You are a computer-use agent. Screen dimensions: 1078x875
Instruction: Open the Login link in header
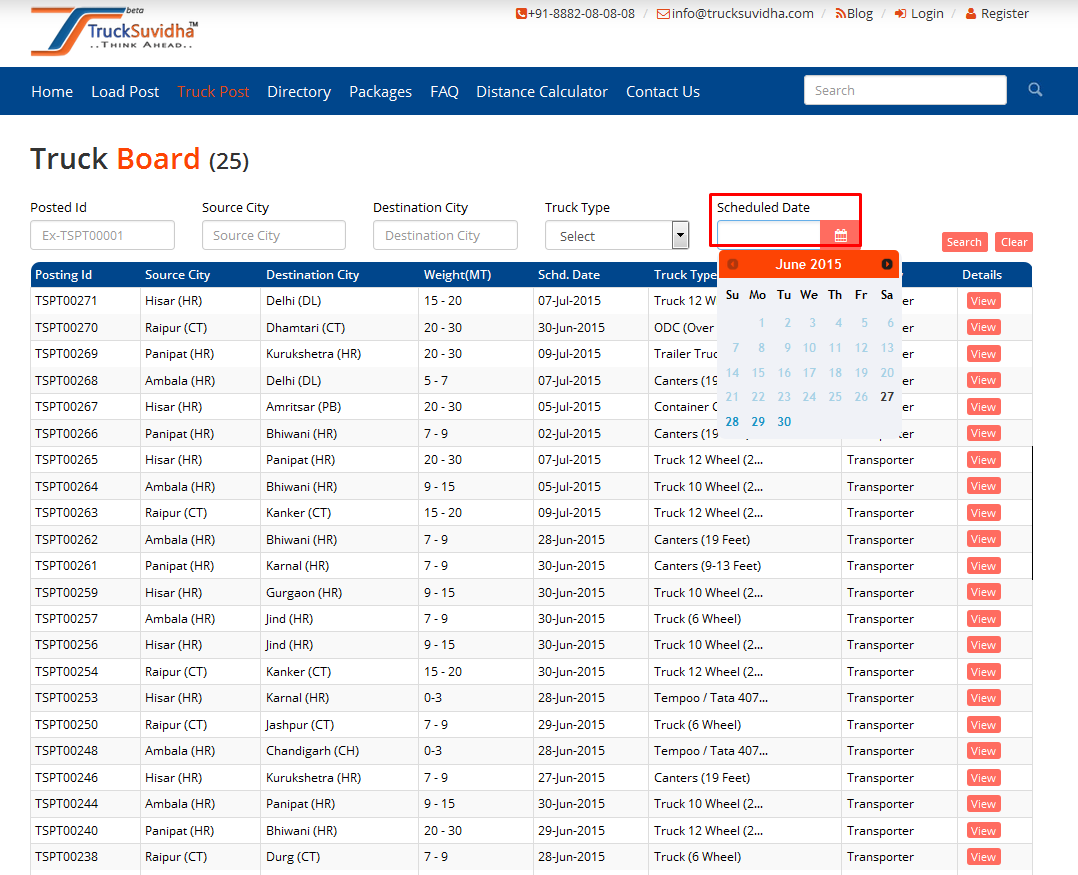point(919,13)
